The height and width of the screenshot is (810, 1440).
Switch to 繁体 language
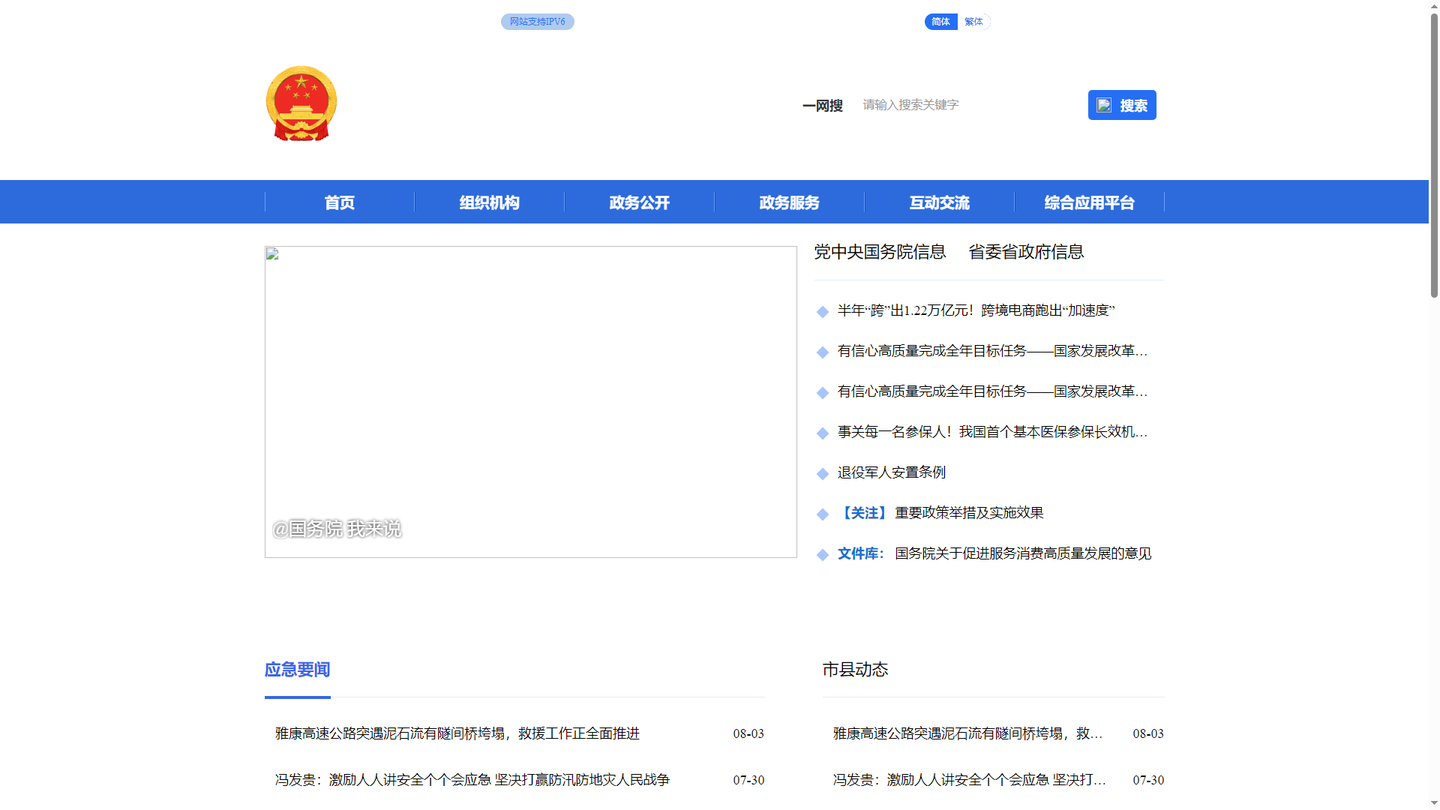pyautogui.click(x=974, y=21)
